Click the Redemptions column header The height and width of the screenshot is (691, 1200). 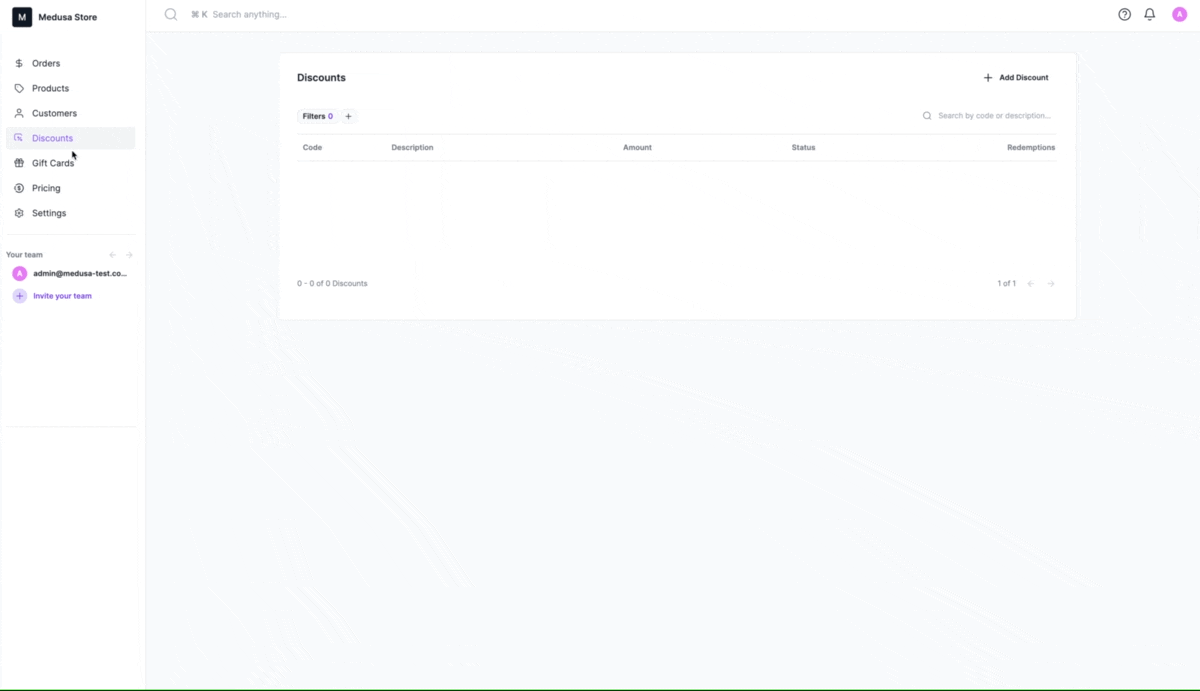tap(1031, 147)
